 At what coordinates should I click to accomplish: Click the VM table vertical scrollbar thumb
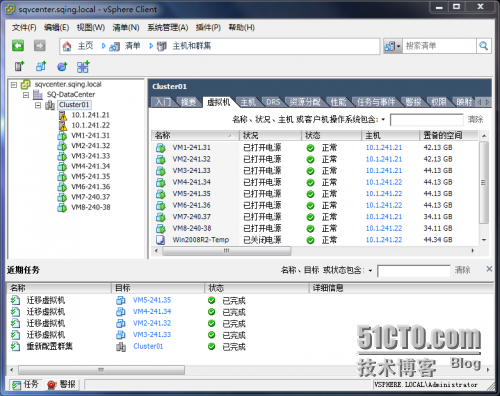(x=483, y=183)
